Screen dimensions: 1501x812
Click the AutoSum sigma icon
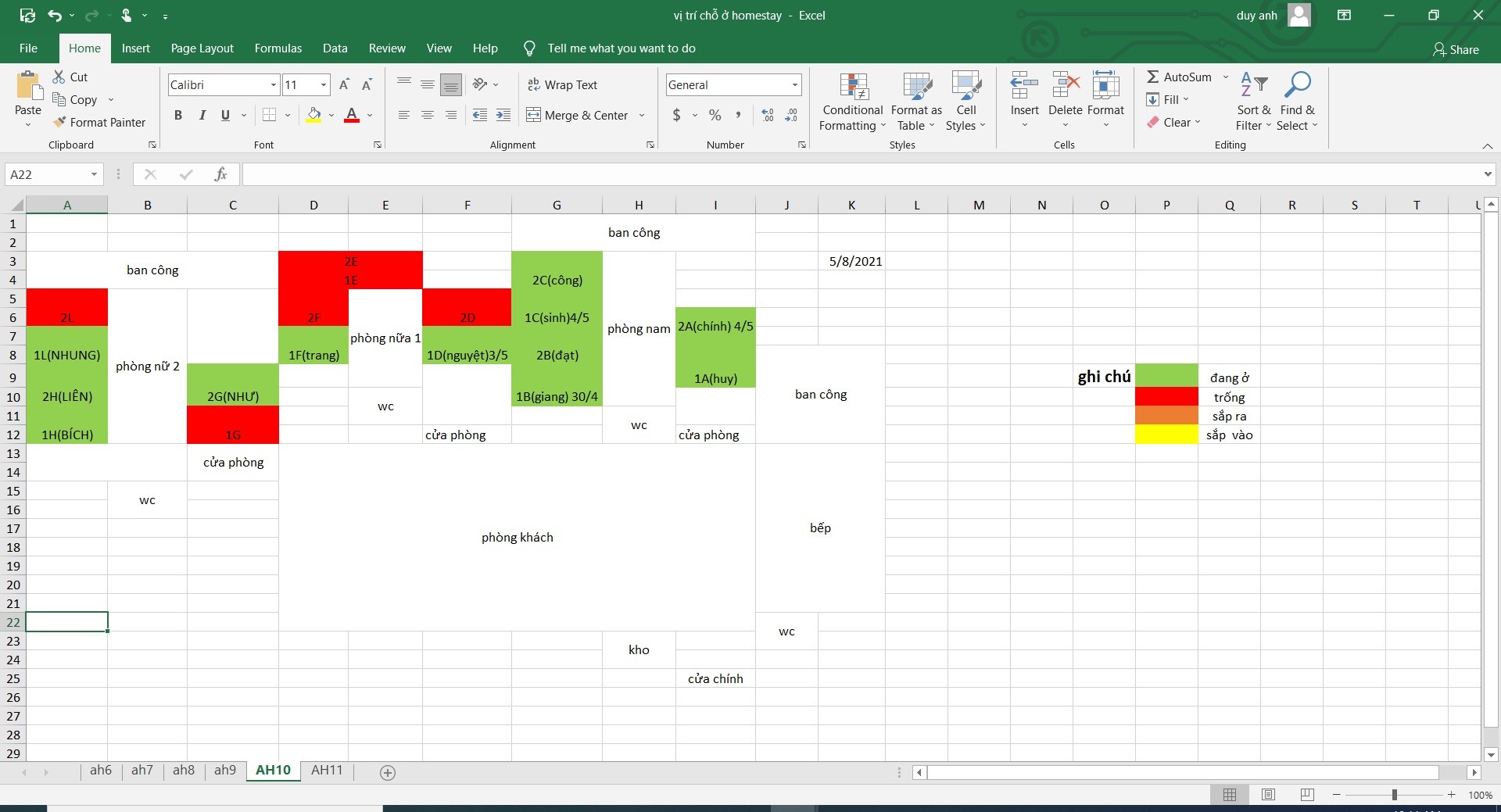point(1153,77)
